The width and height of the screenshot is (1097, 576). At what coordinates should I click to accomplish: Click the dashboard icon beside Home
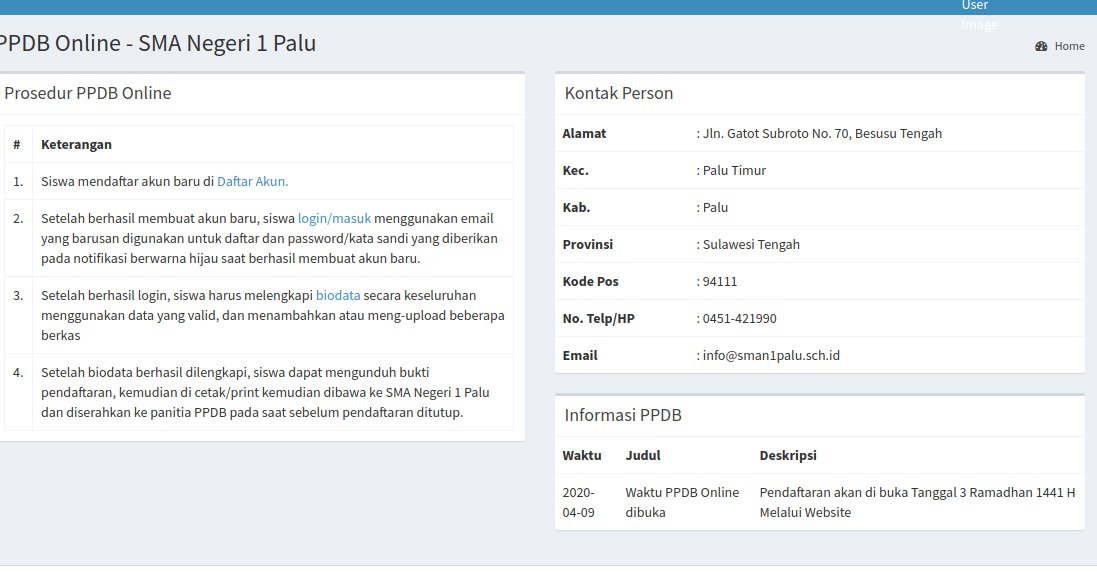1041,46
